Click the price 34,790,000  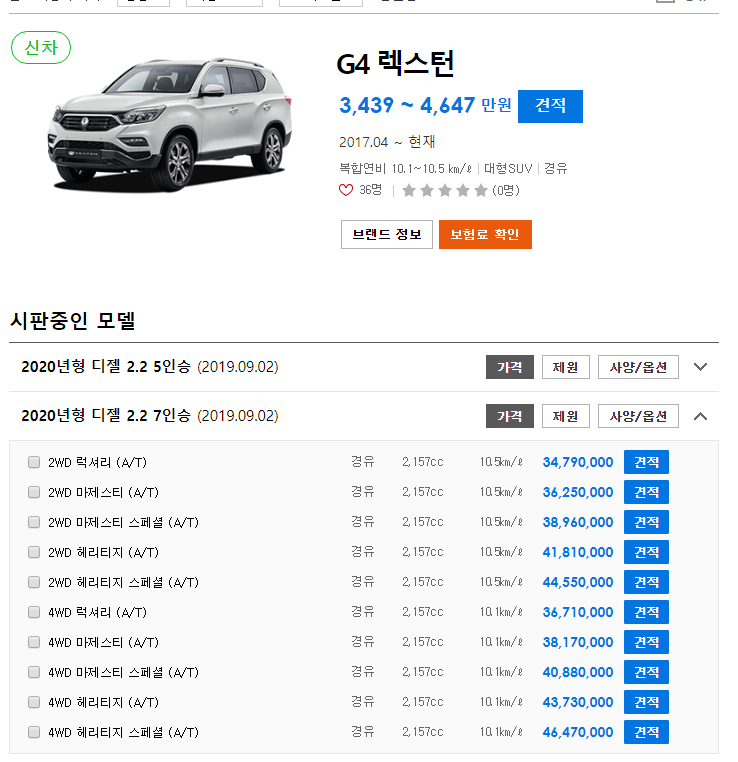[578, 462]
